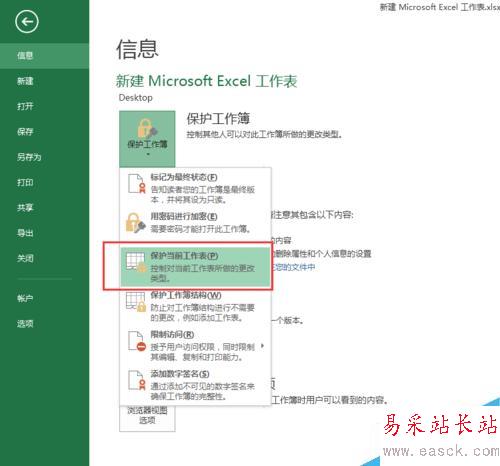The image size is (500, 466).
Task: Click the 浏览器视图选项 button
Action: [x=147, y=418]
